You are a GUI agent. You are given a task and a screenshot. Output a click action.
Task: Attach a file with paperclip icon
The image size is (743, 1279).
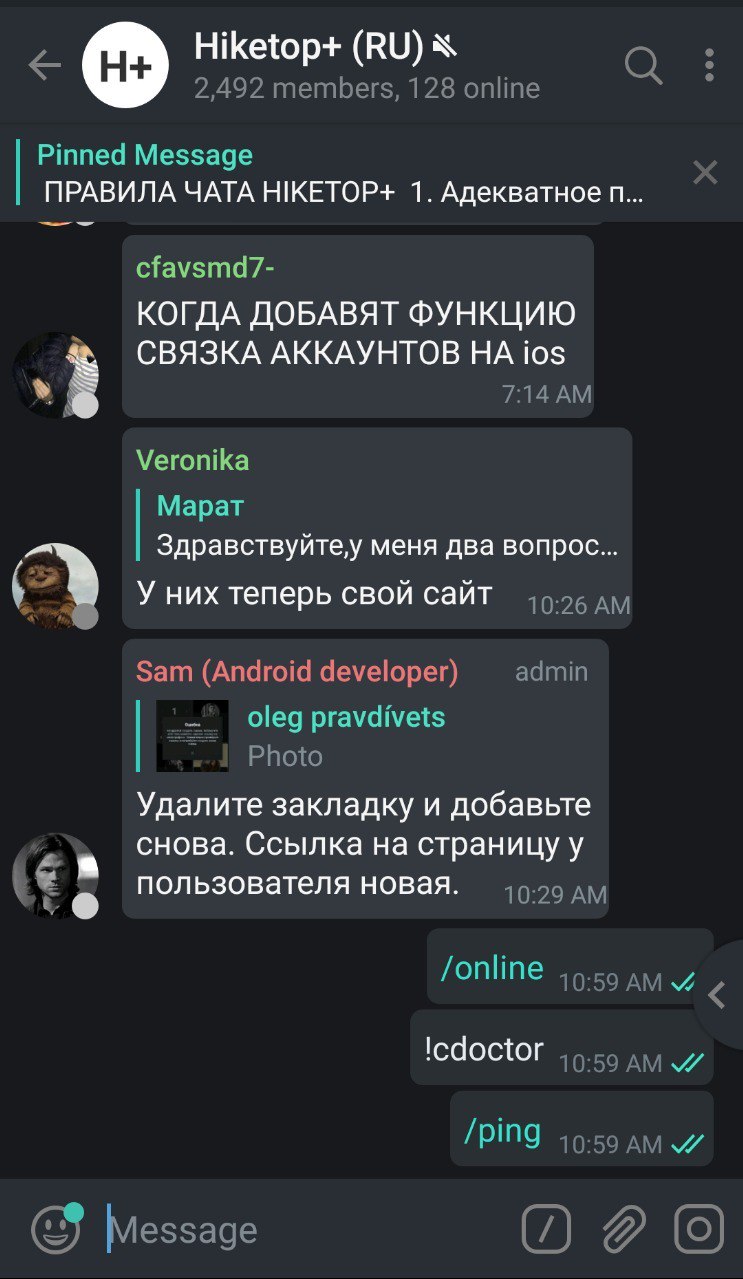(x=622, y=1229)
